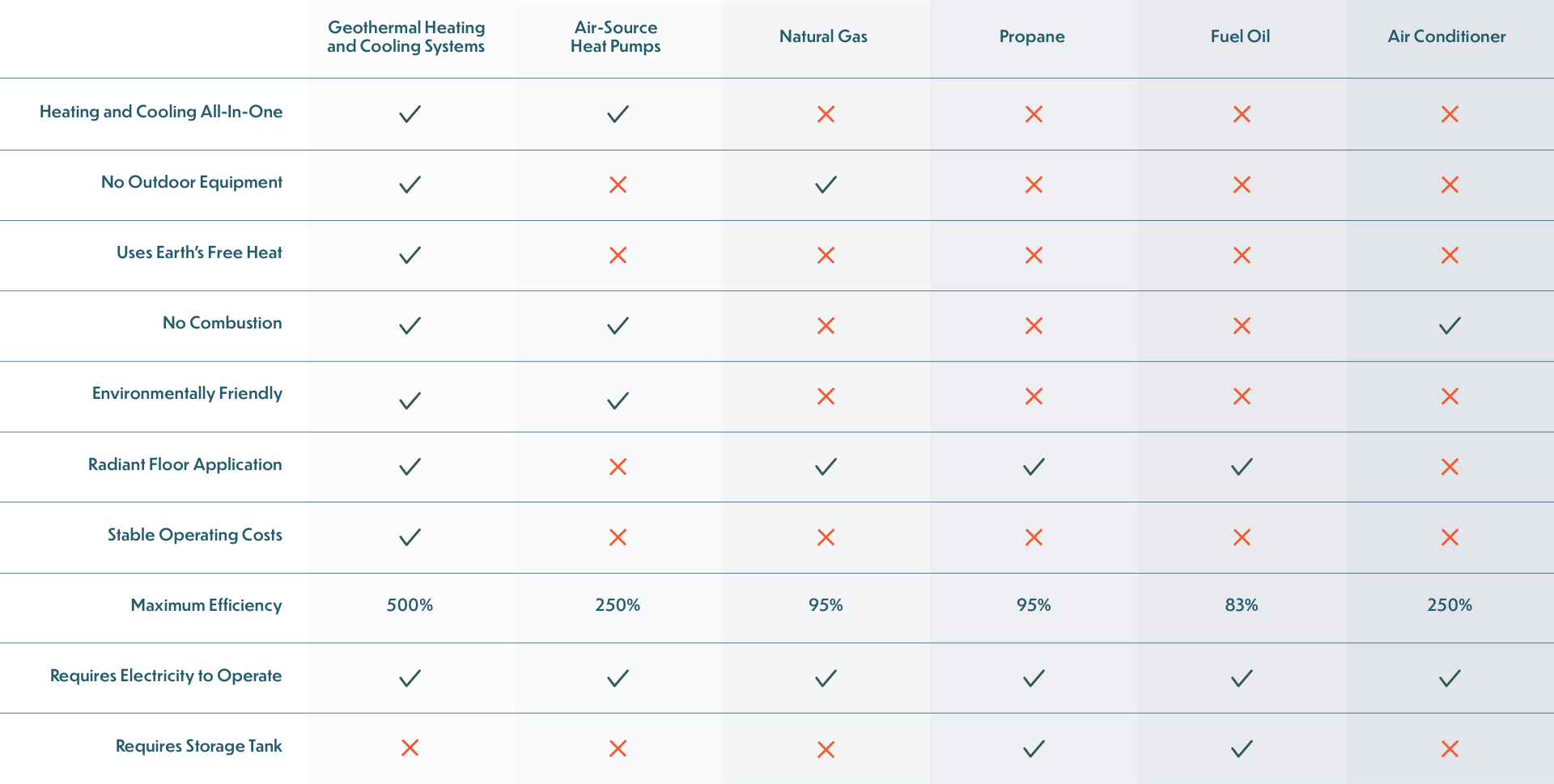1554x784 pixels.
Task: Click Natural Gas red X for All-In-One
Action: tap(826, 114)
